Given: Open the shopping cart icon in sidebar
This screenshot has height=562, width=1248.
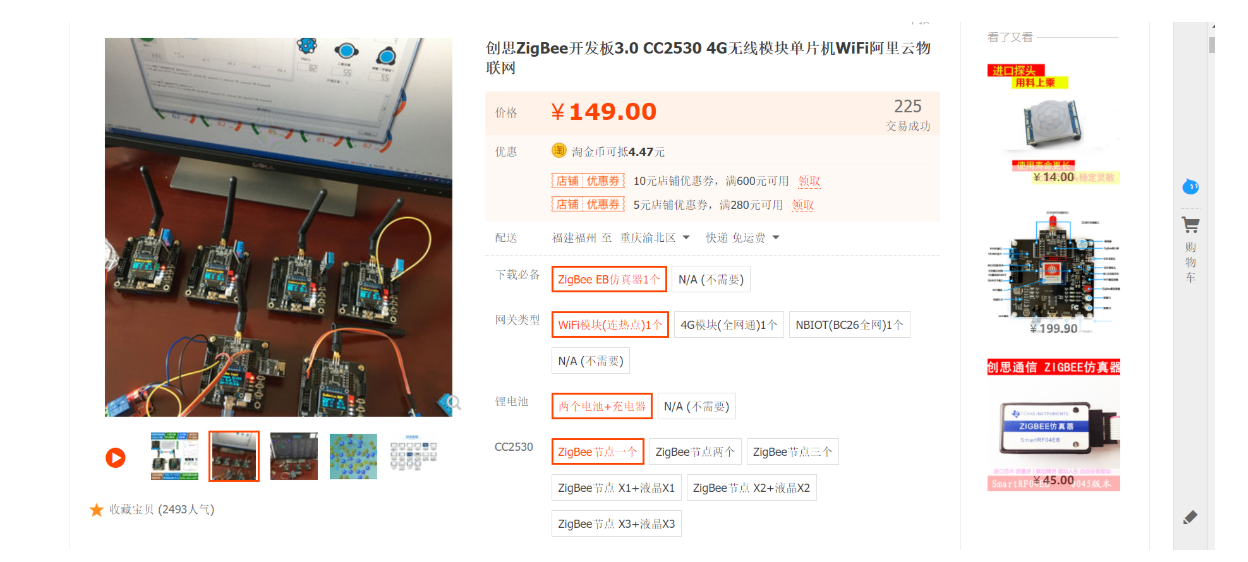Looking at the screenshot, I should (1190, 225).
